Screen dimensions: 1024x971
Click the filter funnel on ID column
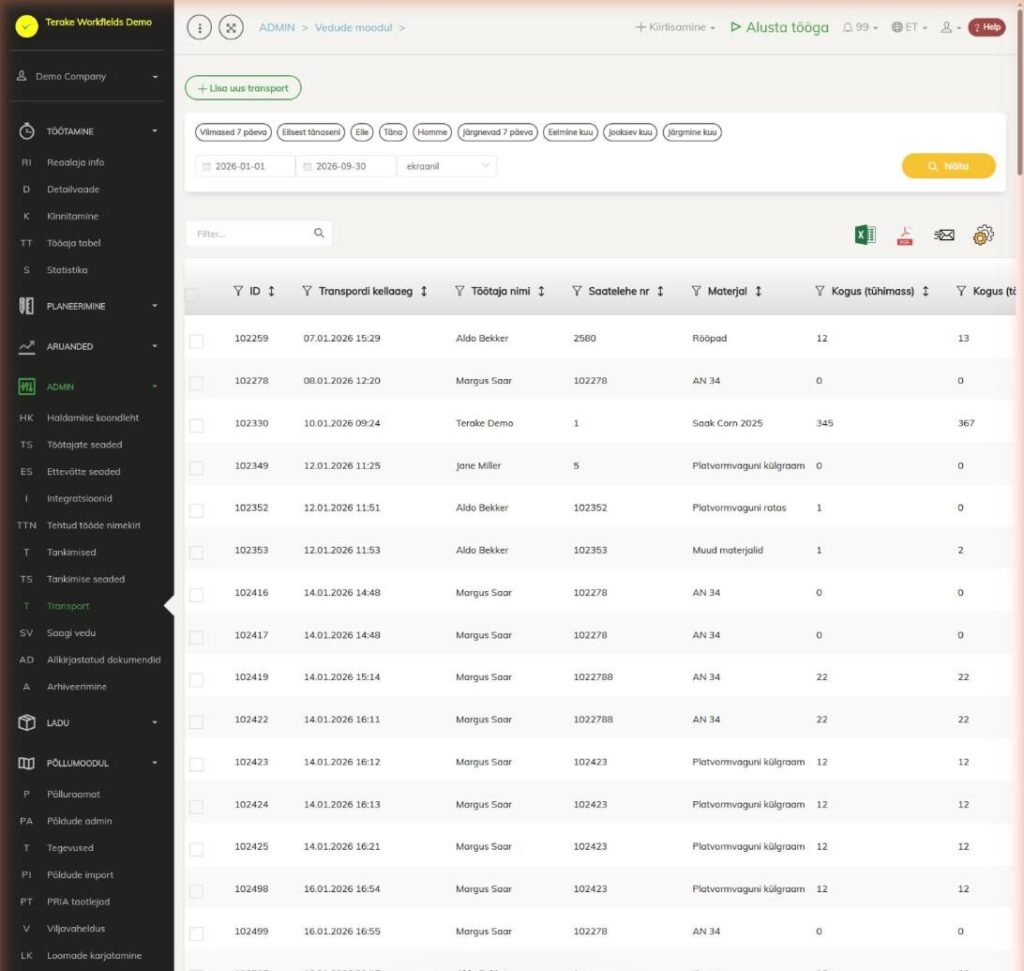(x=238, y=291)
